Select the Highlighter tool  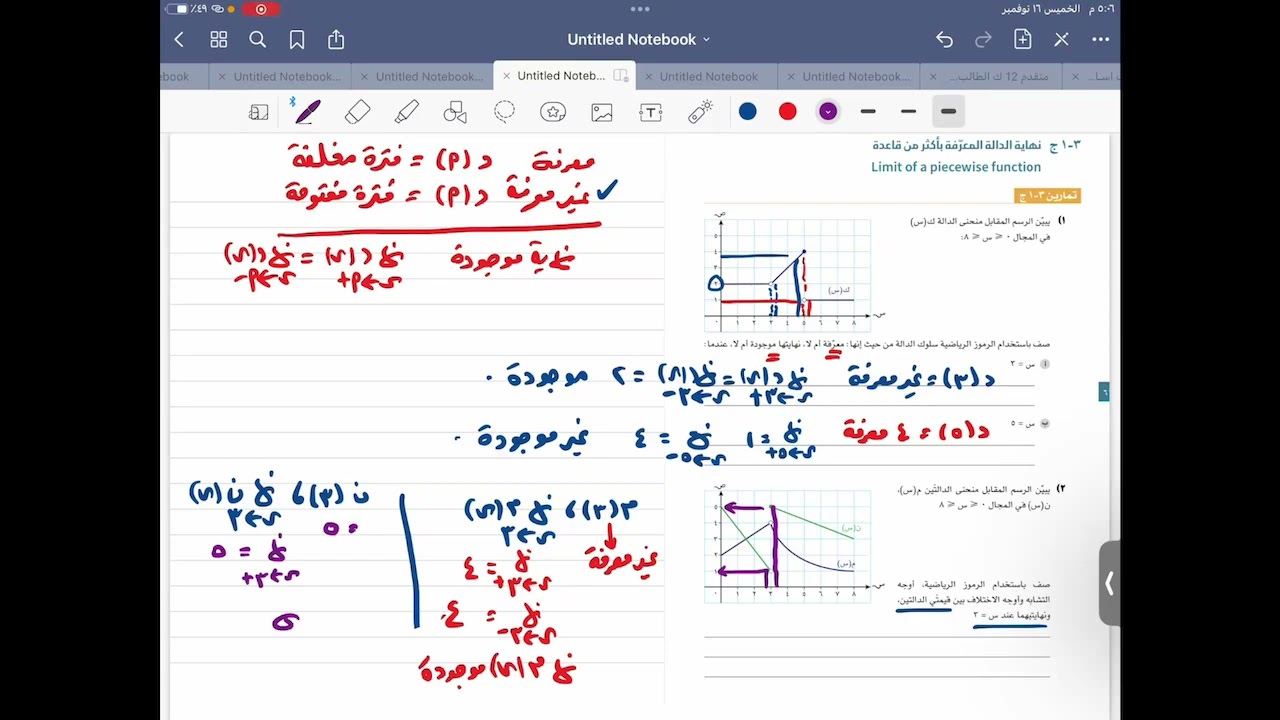point(406,112)
